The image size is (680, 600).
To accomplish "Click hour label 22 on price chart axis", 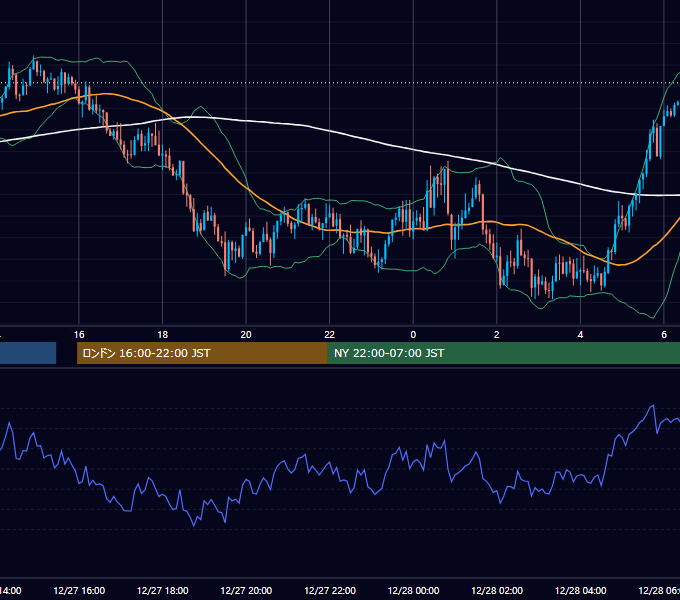I will [330, 335].
